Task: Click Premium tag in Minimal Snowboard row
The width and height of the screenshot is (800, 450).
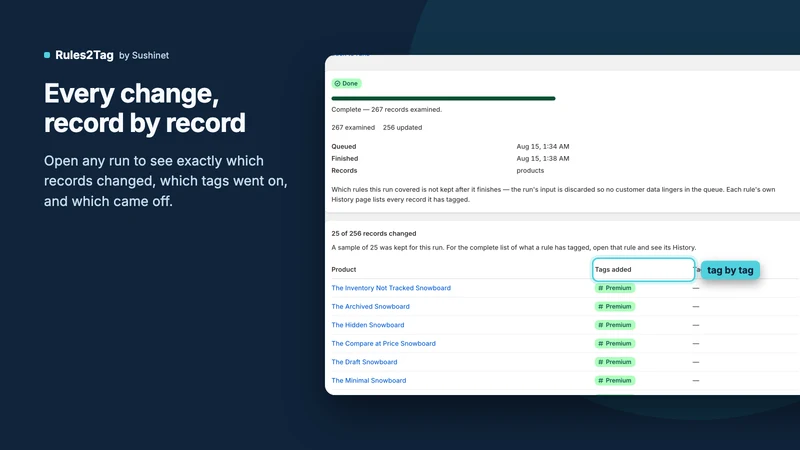Action: (x=615, y=381)
